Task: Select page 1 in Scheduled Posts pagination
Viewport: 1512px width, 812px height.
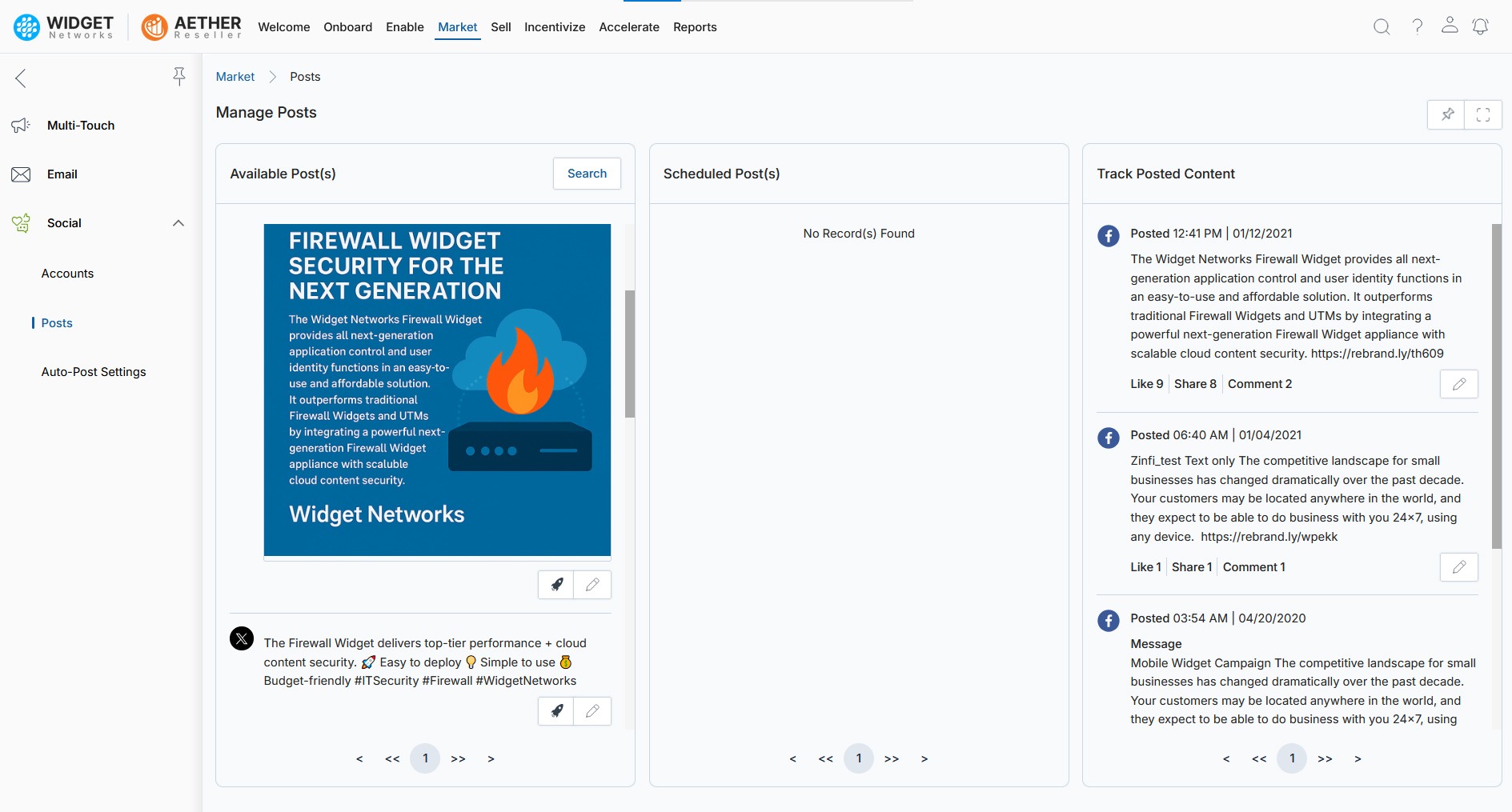Action: click(859, 758)
